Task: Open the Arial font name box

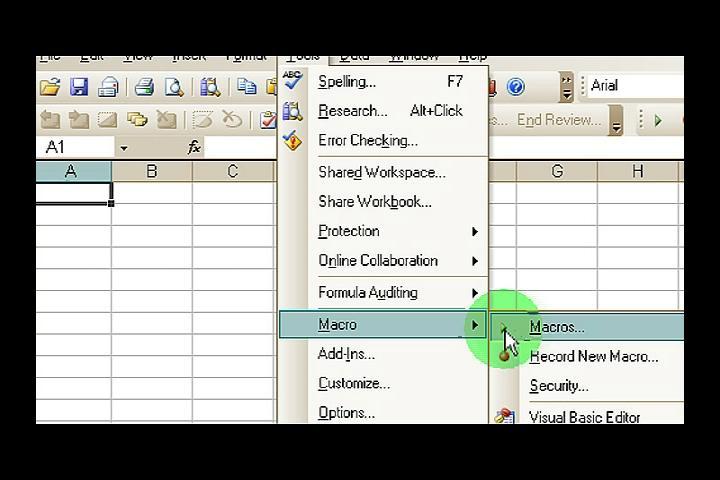Action: [x=636, y=86]
